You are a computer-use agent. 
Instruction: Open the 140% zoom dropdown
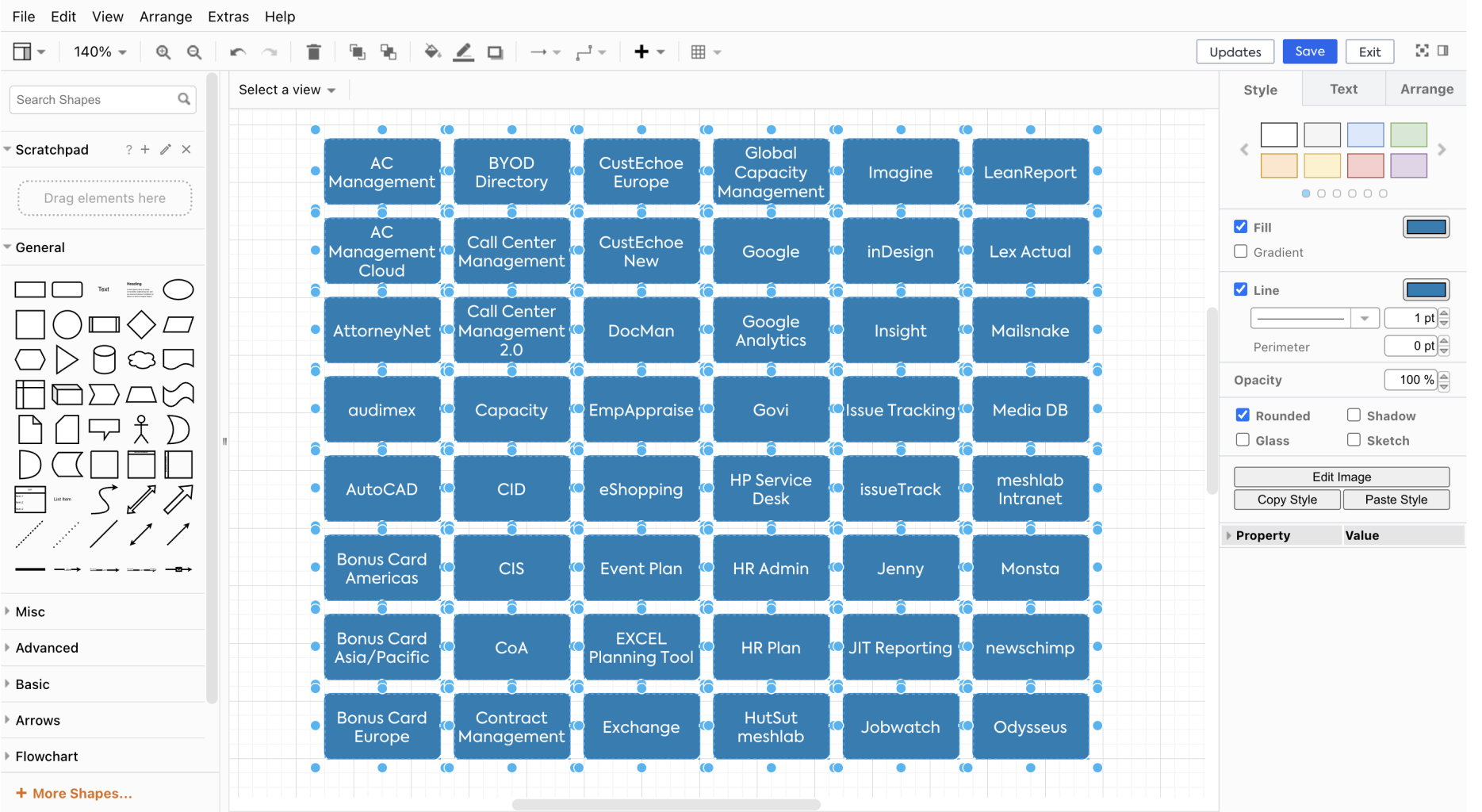click(100, 52)
